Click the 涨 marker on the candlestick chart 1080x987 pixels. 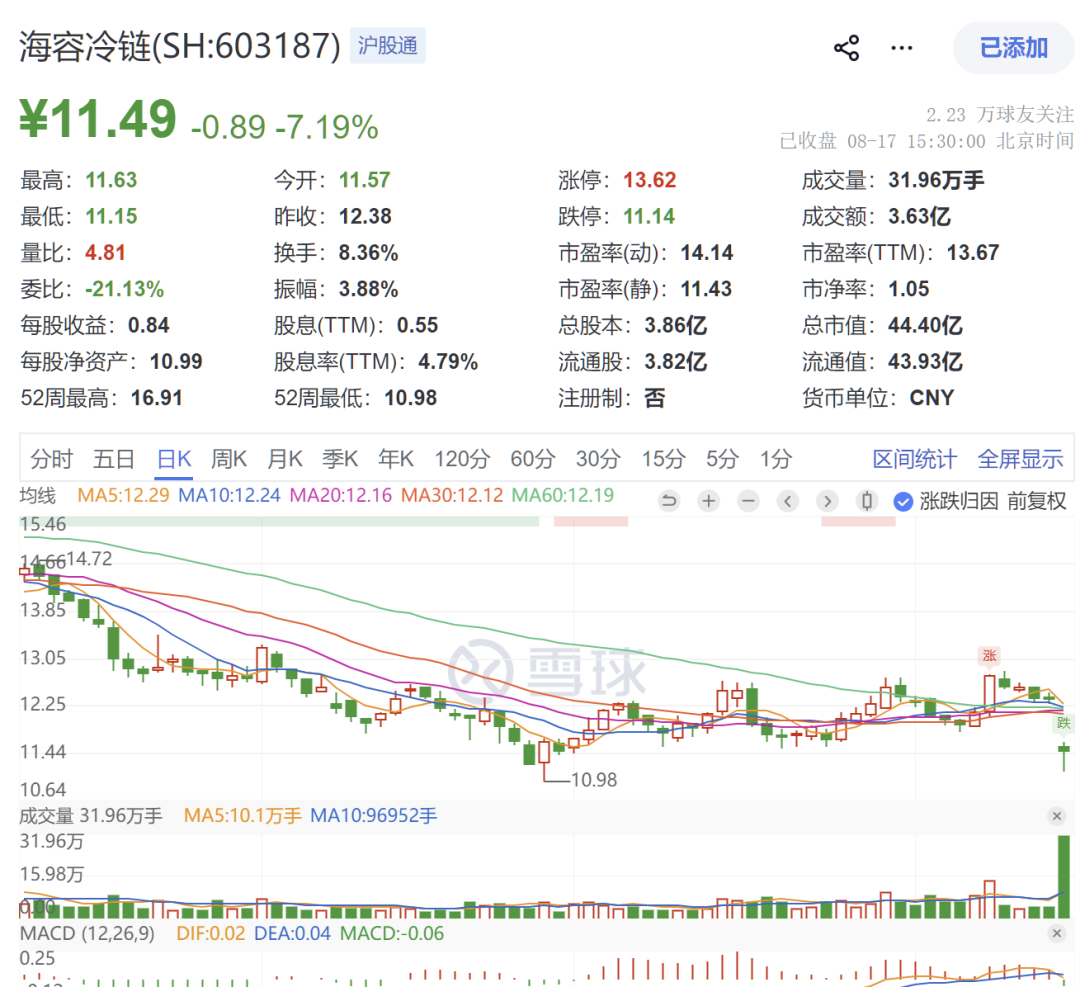point(990,656)
